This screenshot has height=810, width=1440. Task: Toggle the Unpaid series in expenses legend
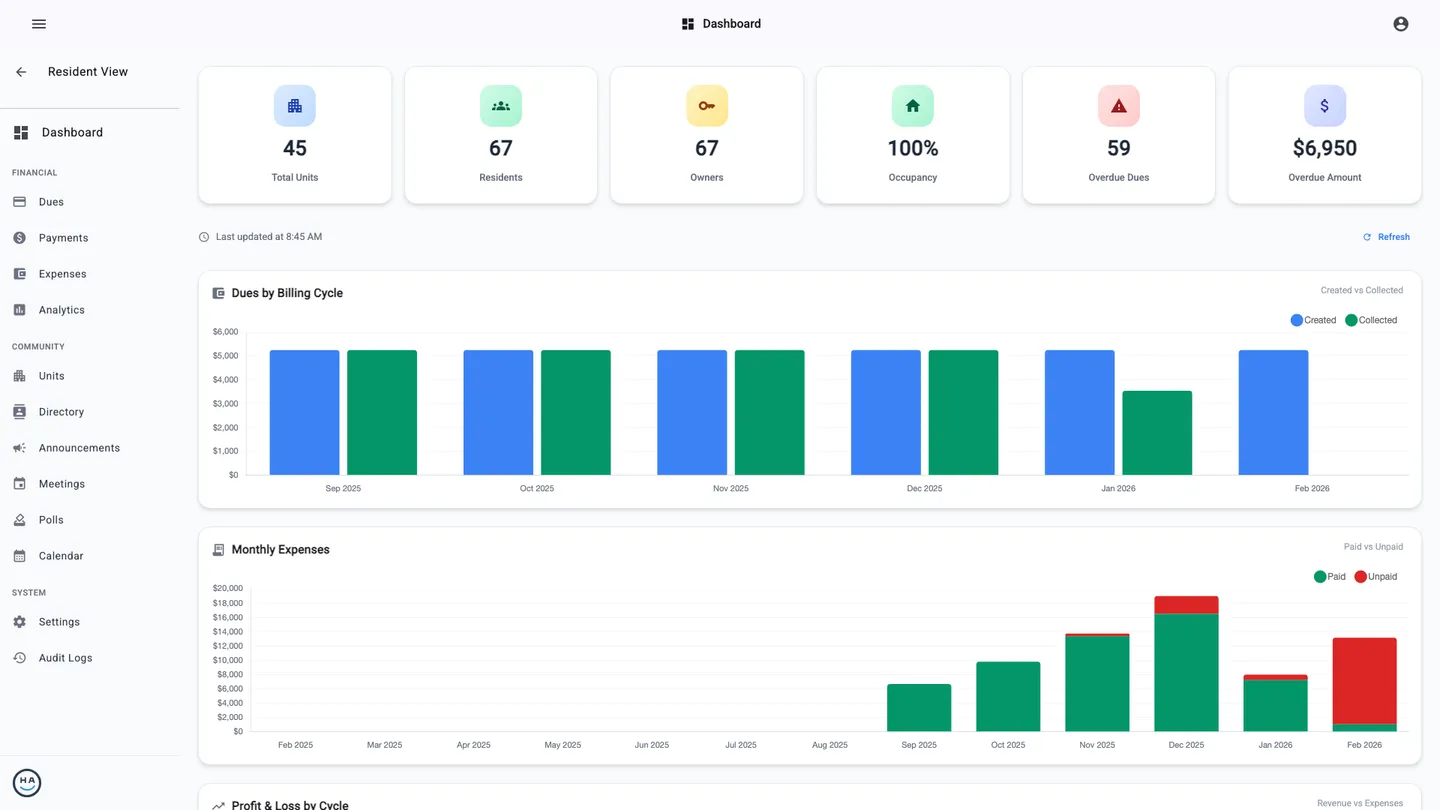coord(1376,577)
